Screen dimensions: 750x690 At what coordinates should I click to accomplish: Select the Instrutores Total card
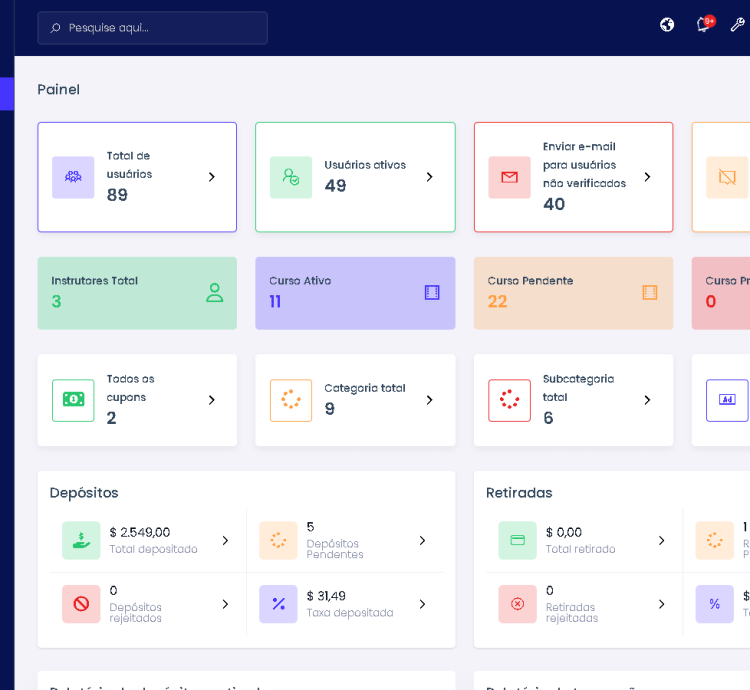coord(137,293)
